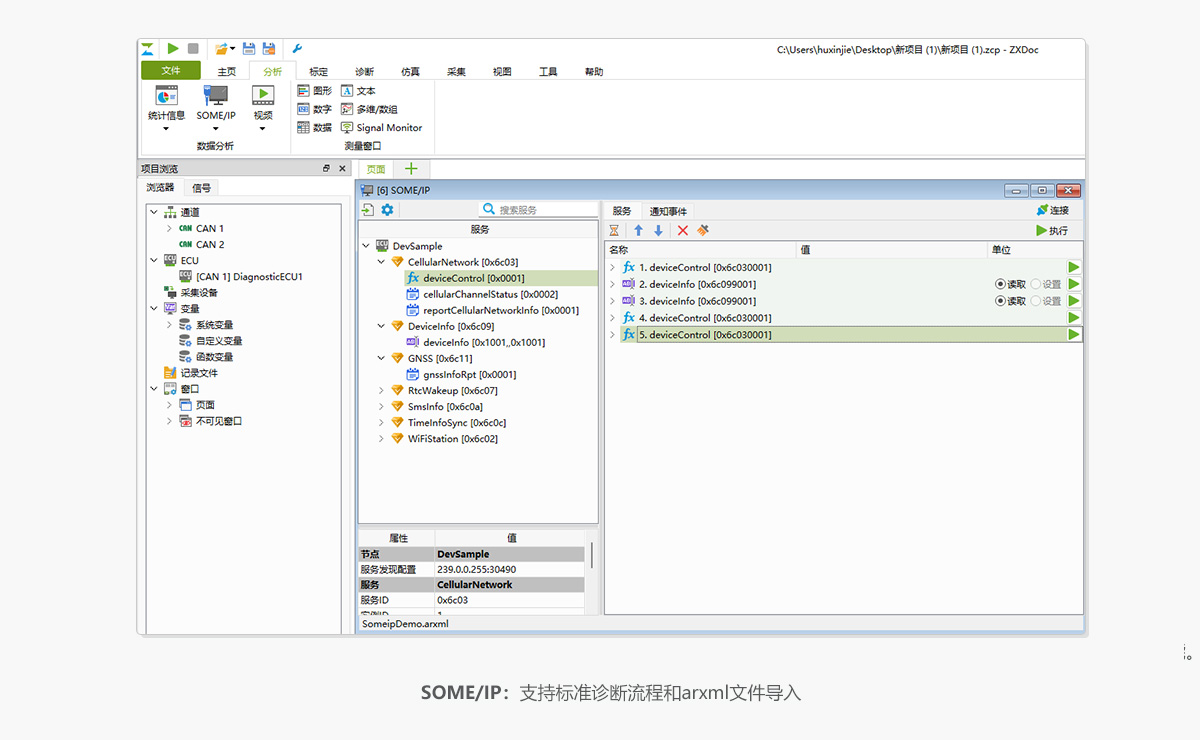Click the wrench icon in title bar
This screenshot has height=740, width=1200.
click(x=297, y=48)
